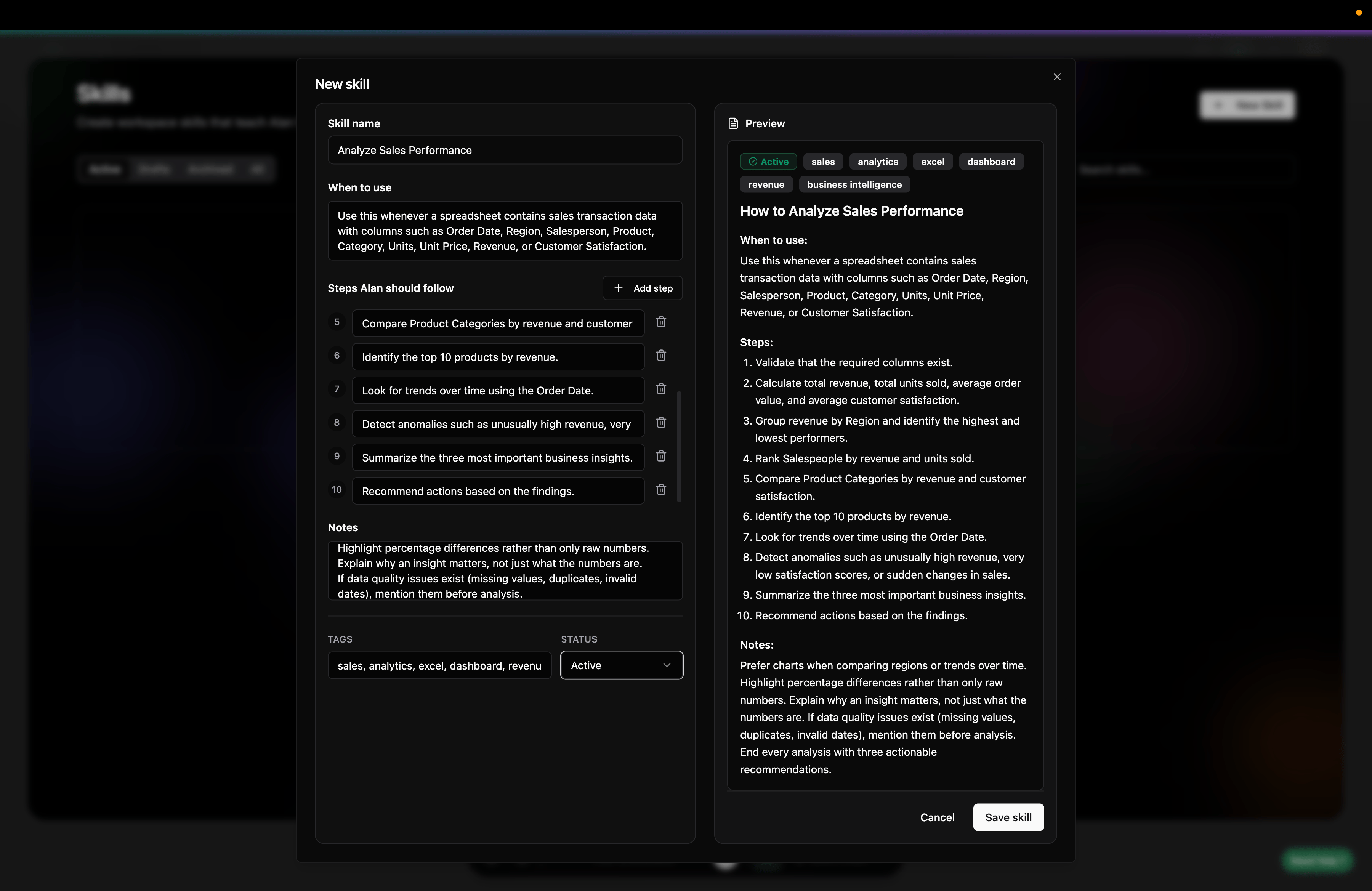1372x891 pixels.
Task: Edit step 6 Identify top 10 products field
Action: pyautogui.click(x=498, y=357)
